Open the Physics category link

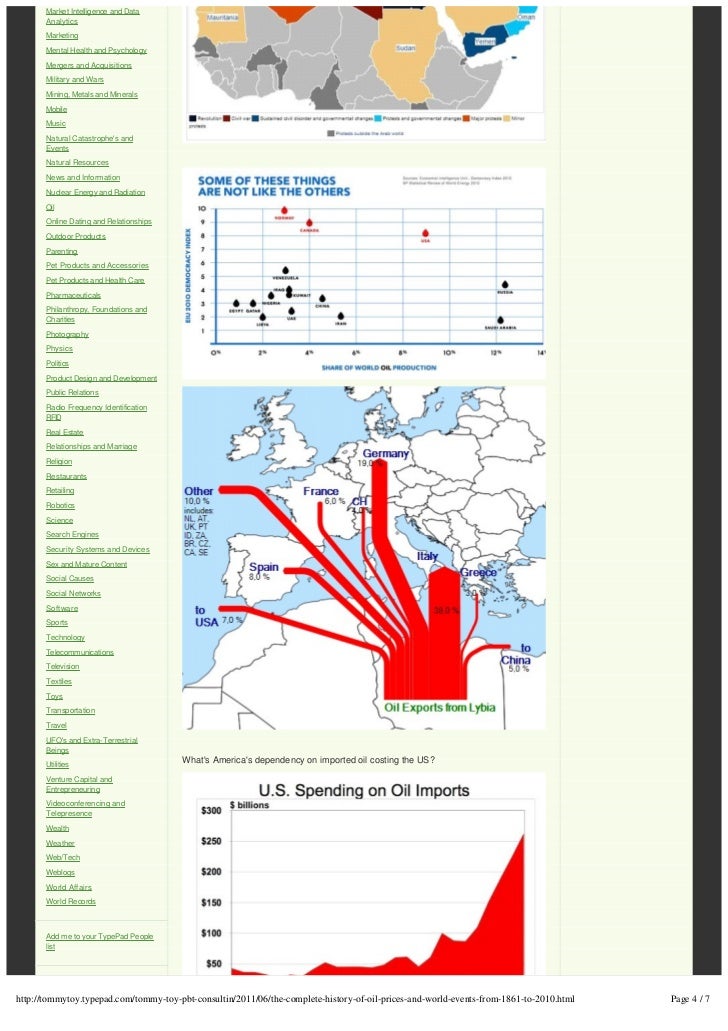pos(59,349)
